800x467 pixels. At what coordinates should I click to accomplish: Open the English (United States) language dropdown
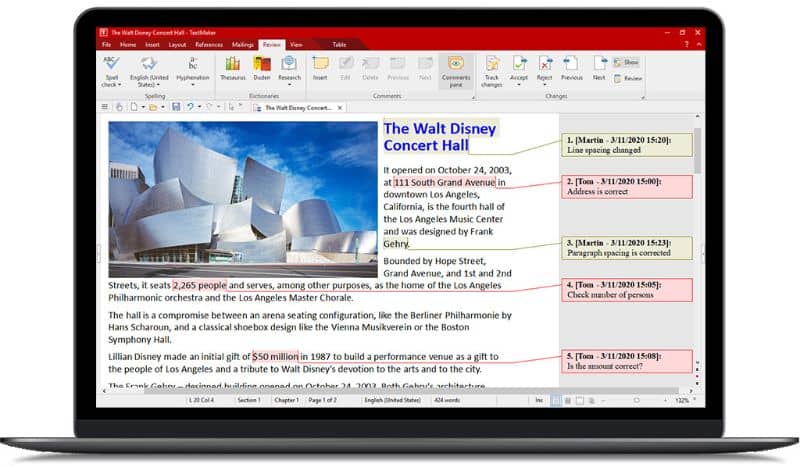pyautogui.click(x=148, y=71)
